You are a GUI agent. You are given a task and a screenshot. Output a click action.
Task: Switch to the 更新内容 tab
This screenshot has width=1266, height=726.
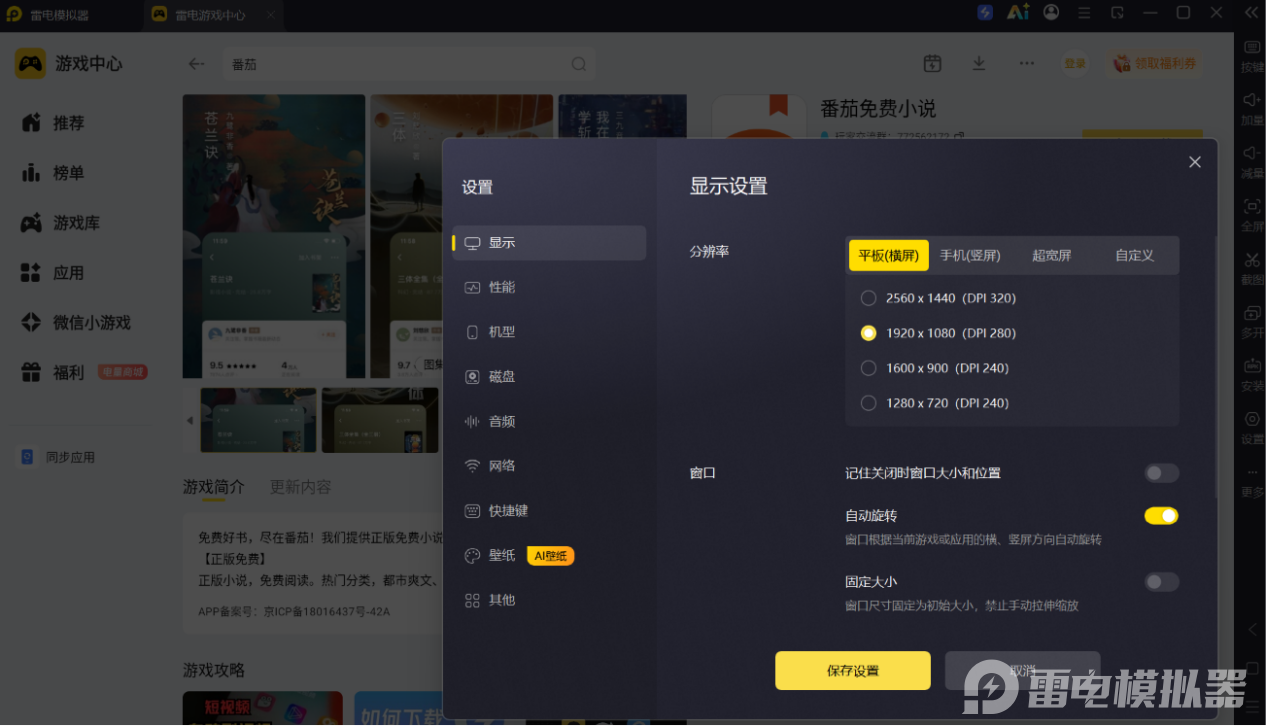coord(300,487)
